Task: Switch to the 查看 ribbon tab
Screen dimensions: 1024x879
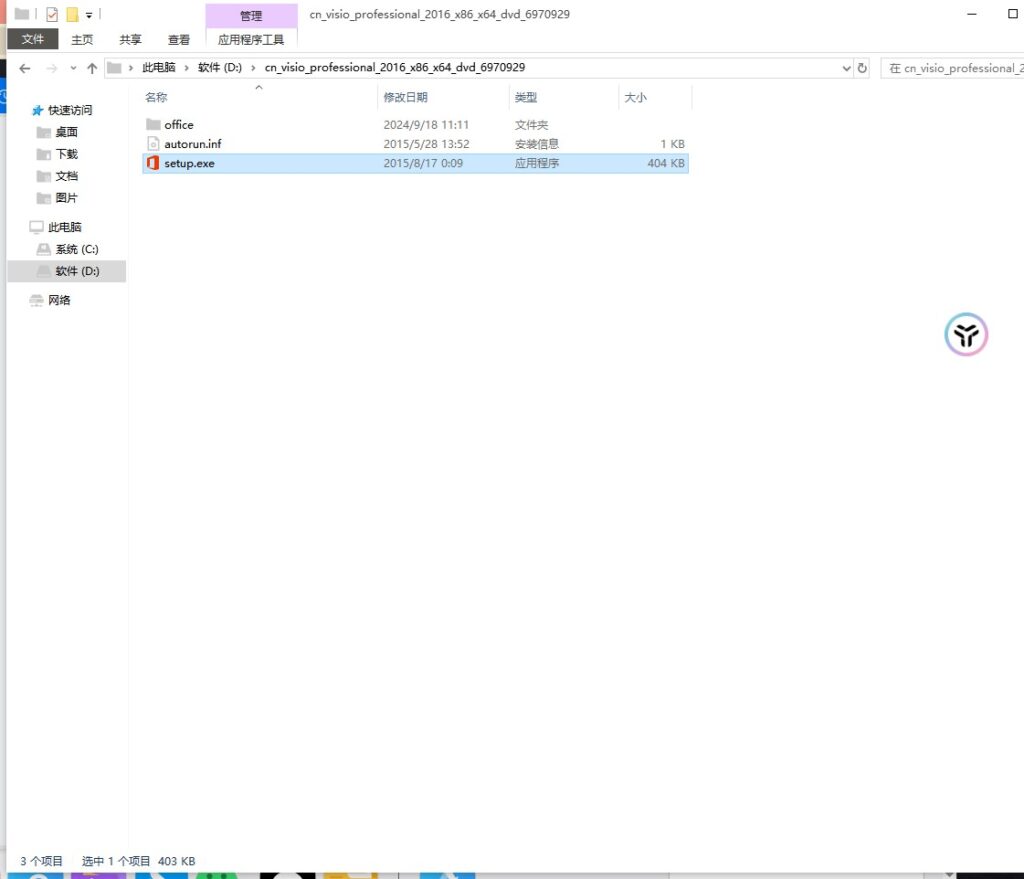Action: click(179, 40)
